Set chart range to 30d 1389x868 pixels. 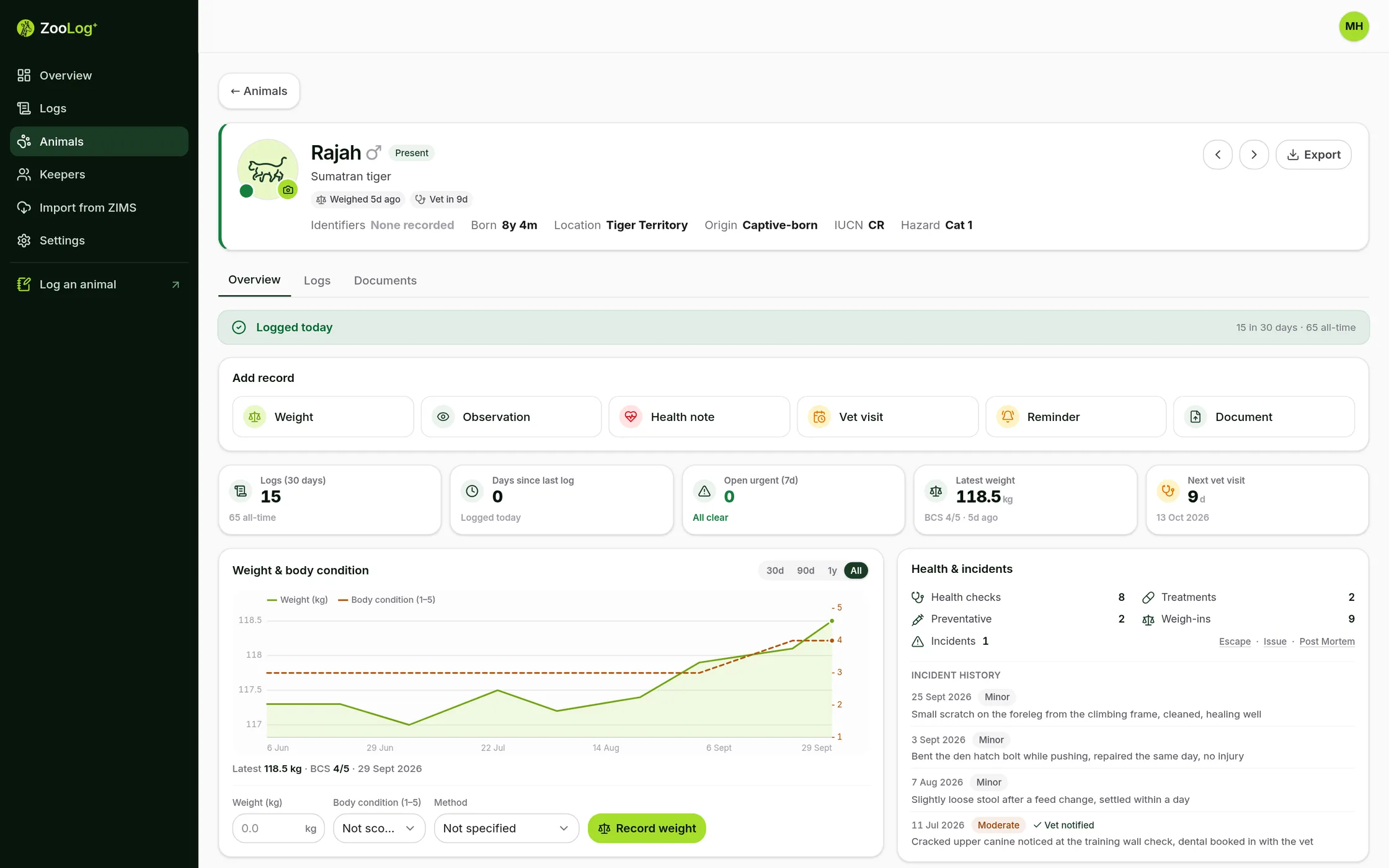[x=774, y=570]
